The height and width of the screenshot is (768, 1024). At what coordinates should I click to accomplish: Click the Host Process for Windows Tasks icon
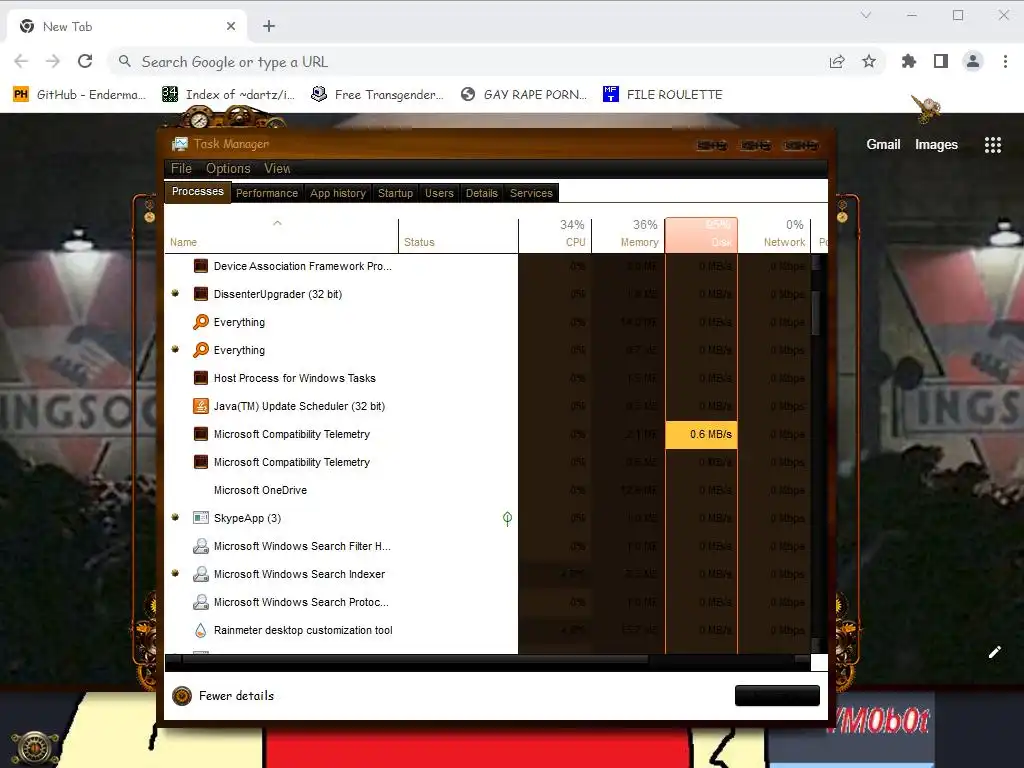(200, 378)
